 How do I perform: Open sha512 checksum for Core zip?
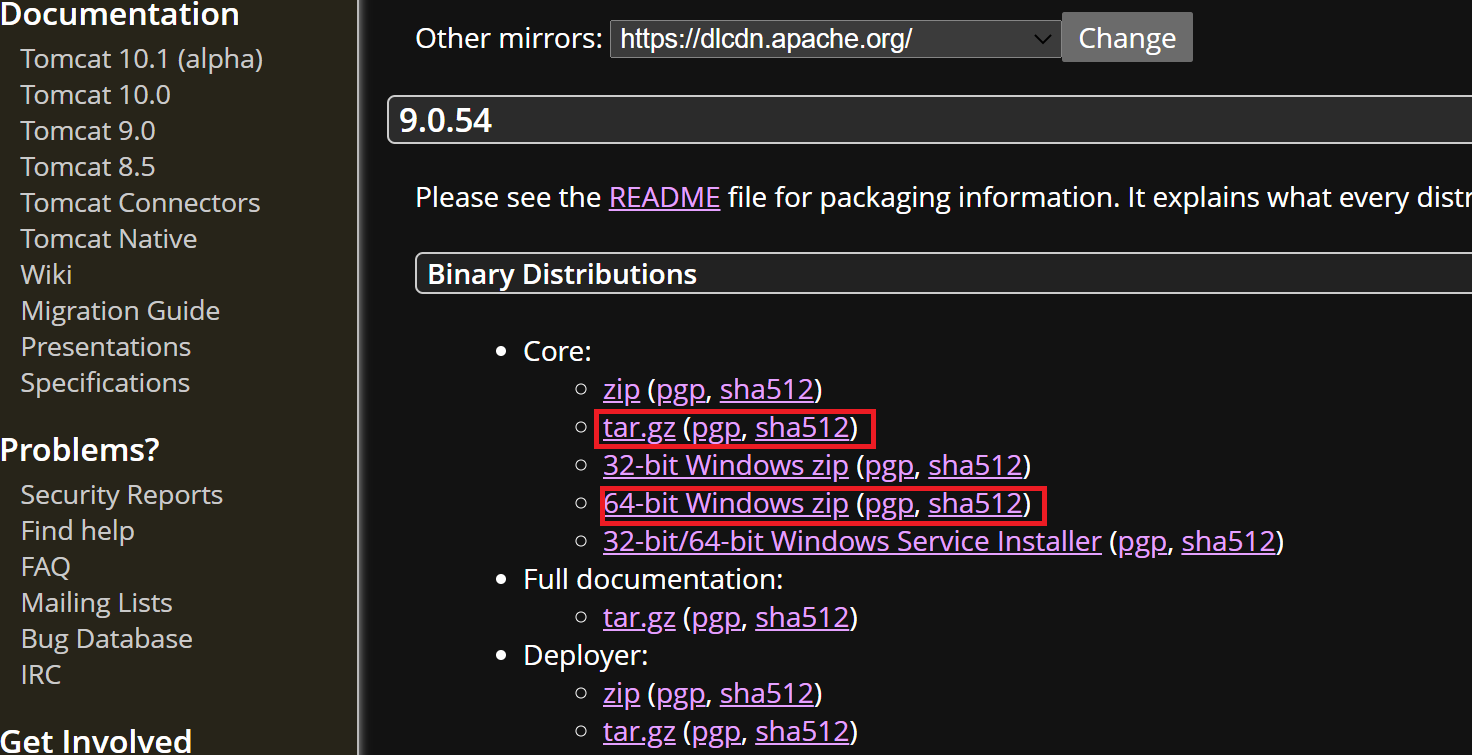(767, 390)
